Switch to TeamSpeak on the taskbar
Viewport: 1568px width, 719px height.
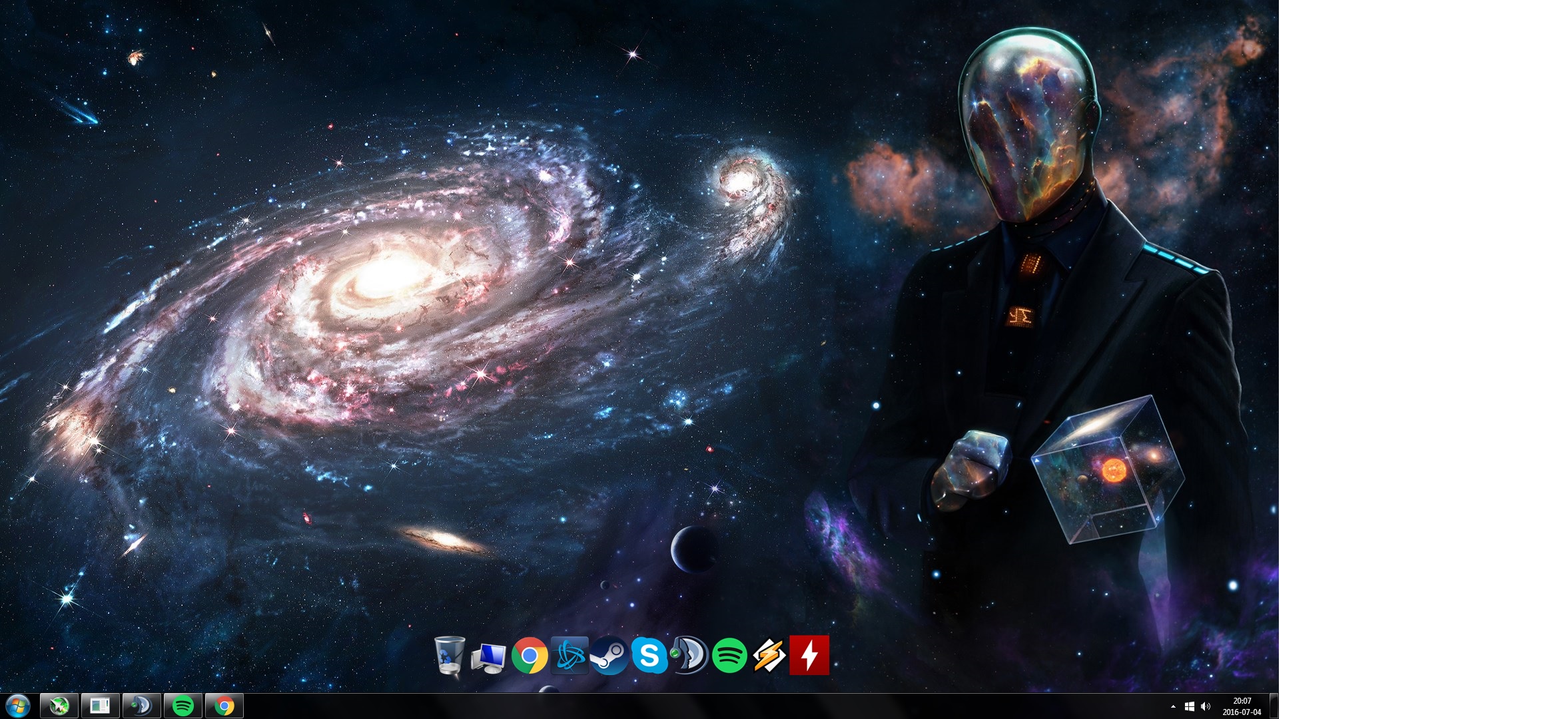coord(142,706)
